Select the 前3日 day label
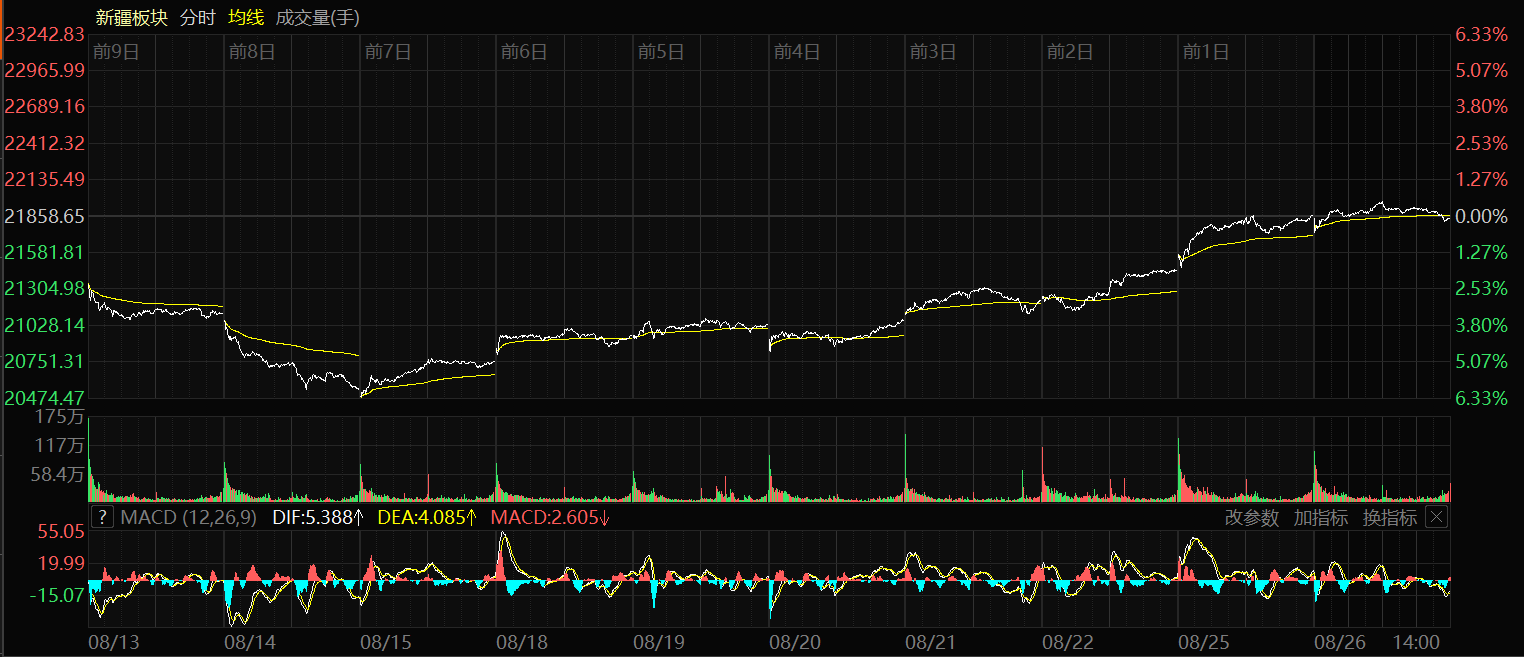This screenshot has width=1524, height=657. pos(933,52)
